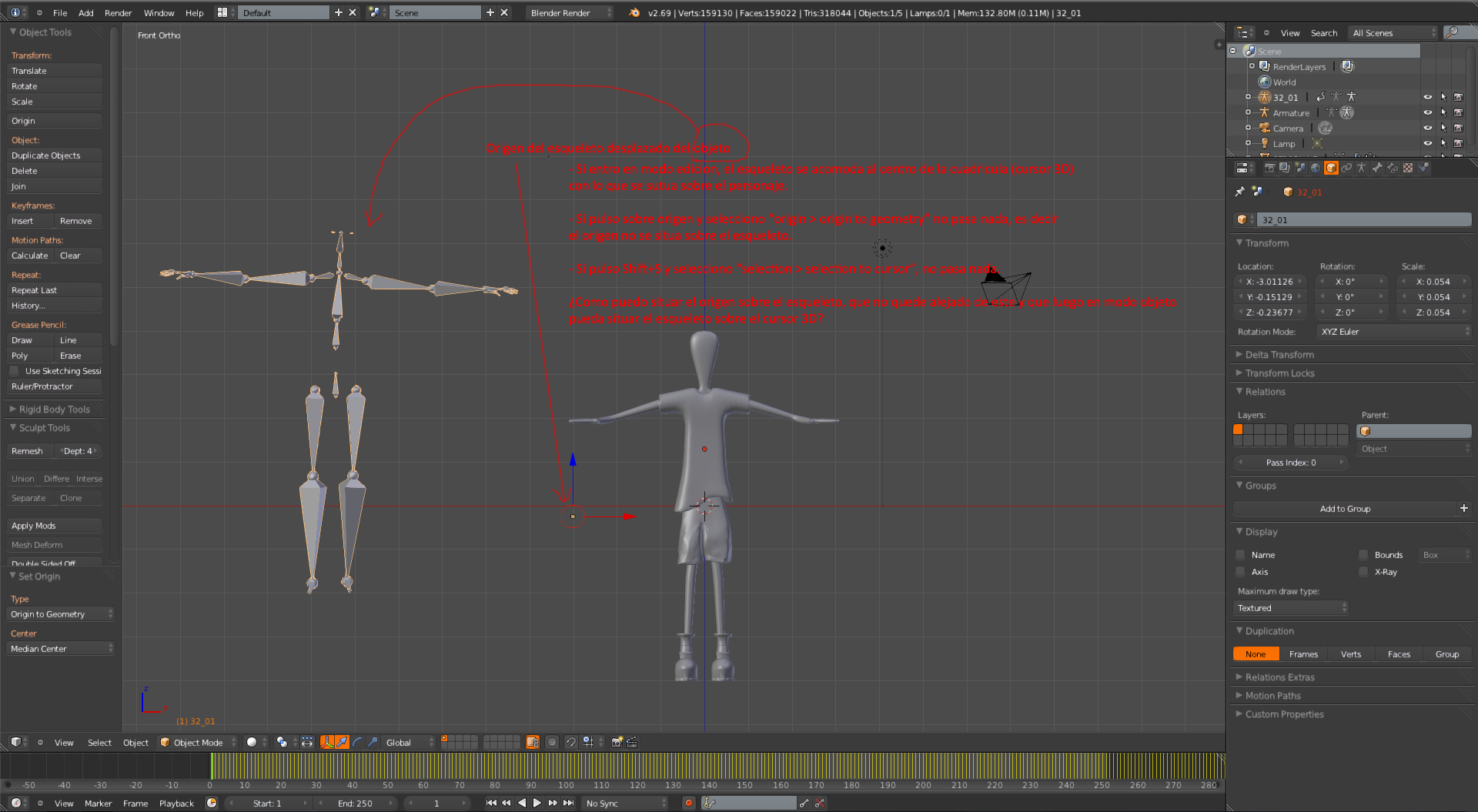Click the play animation button in timeline
This screenshot has height=812, width=1478.
click(537, 803)
